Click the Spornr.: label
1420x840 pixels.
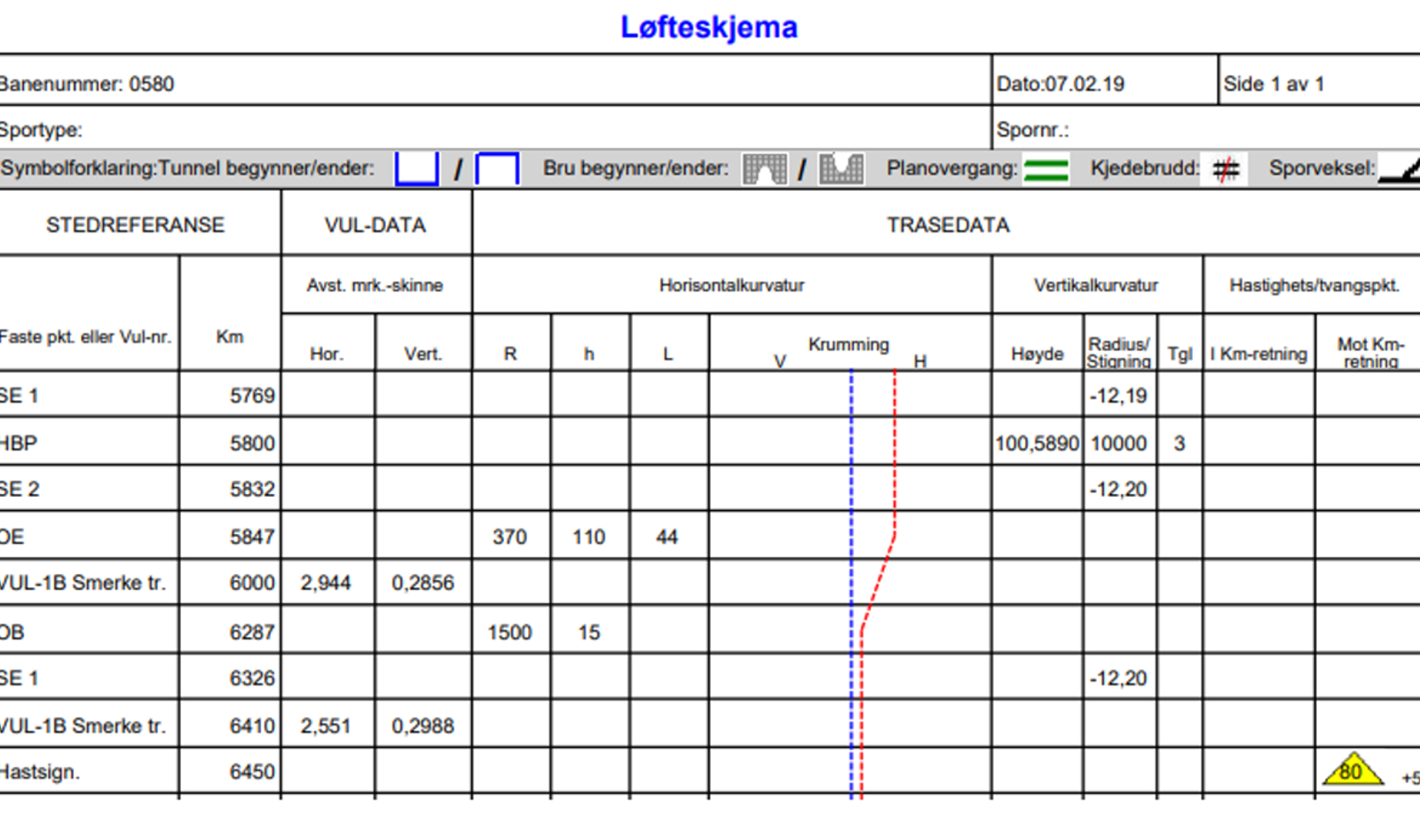1032,130
